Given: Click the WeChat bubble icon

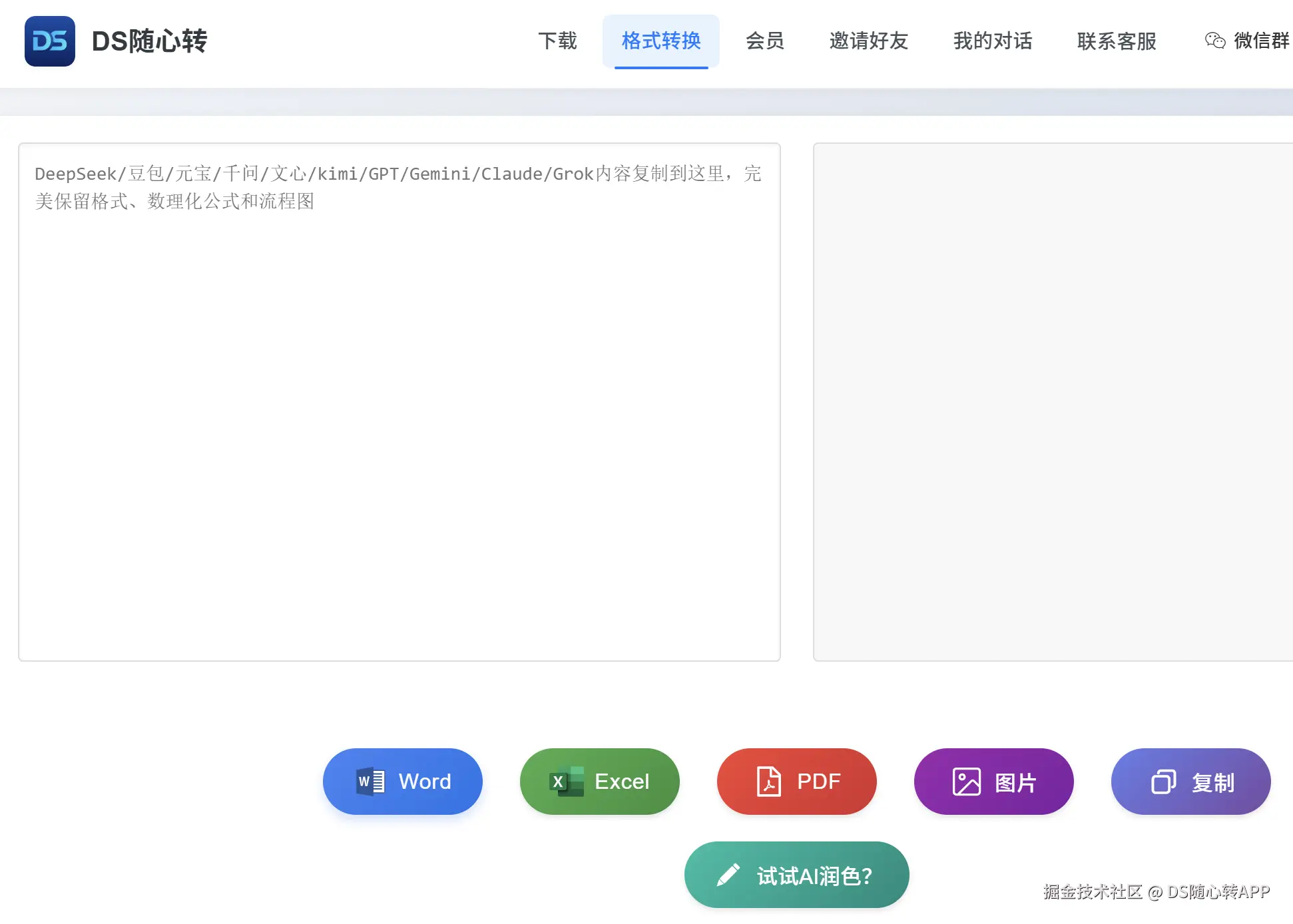Looking at the screenshot, I should click(1214, 41).
